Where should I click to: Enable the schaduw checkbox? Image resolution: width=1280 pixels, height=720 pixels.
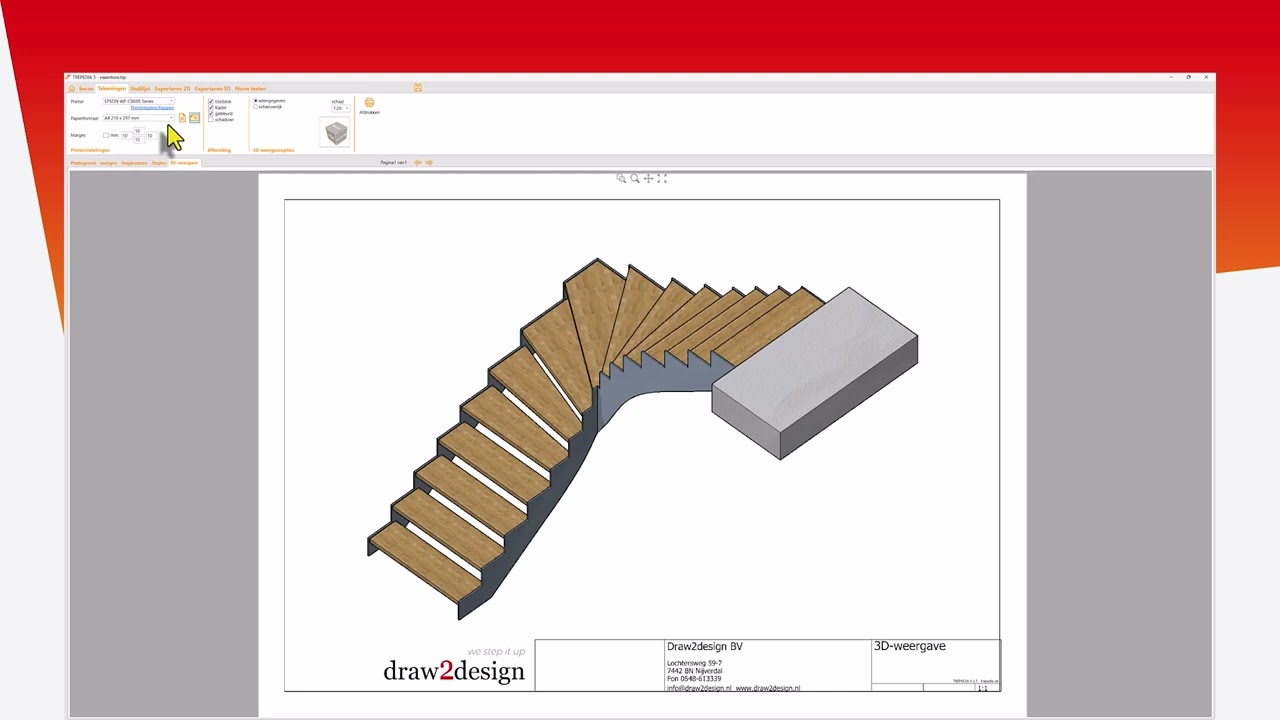click(x=211, y=120)
